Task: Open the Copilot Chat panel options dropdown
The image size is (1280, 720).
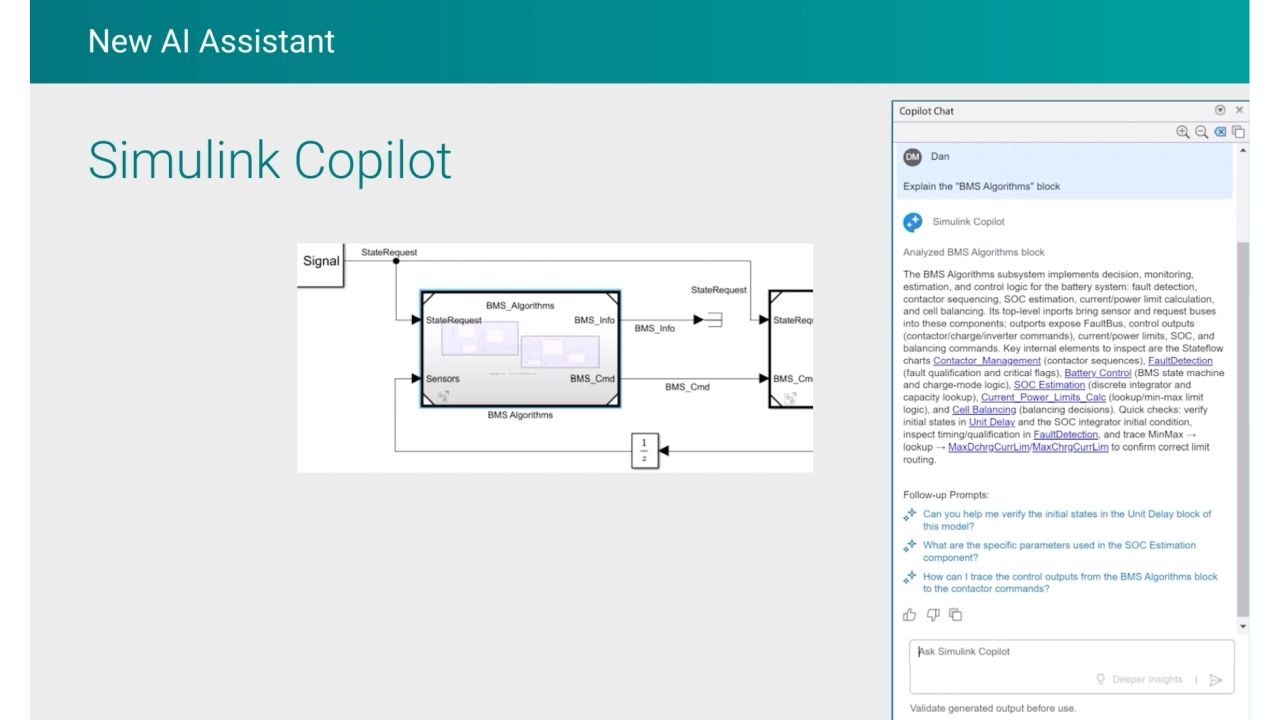Action: [1220, 110]
